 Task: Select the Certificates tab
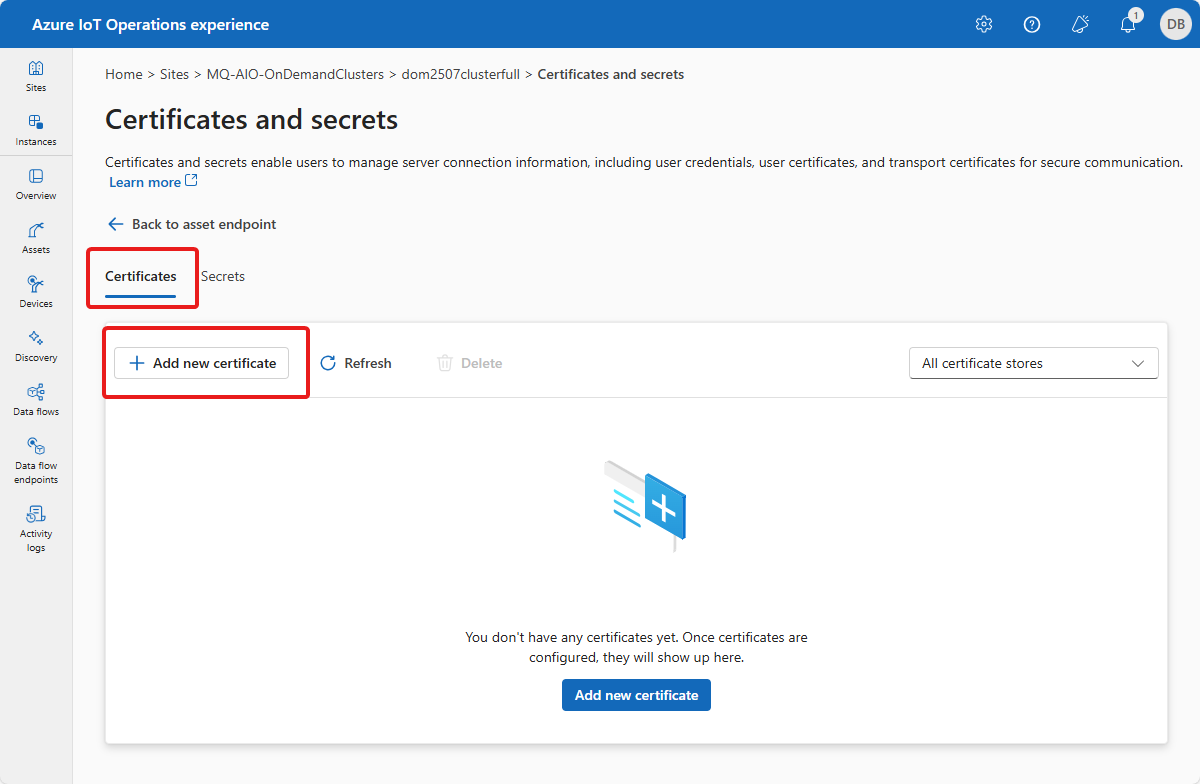(140, 276)
